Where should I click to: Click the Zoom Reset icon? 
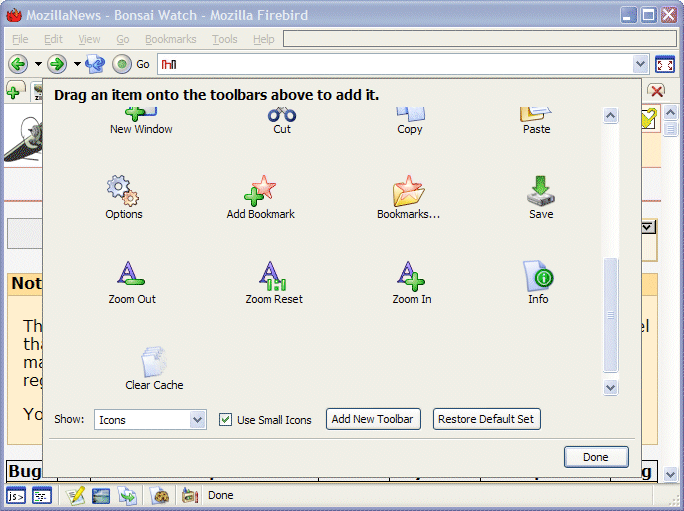273,275
